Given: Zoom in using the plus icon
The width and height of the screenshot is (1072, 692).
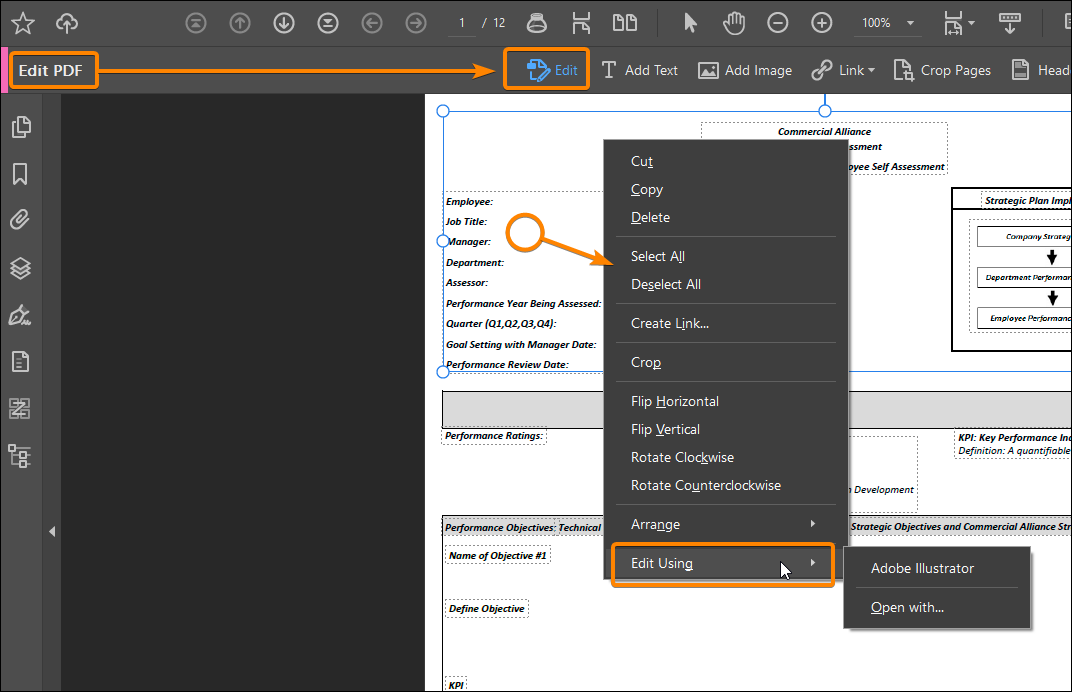Looking at the screenshot, I should click(821, 22).
